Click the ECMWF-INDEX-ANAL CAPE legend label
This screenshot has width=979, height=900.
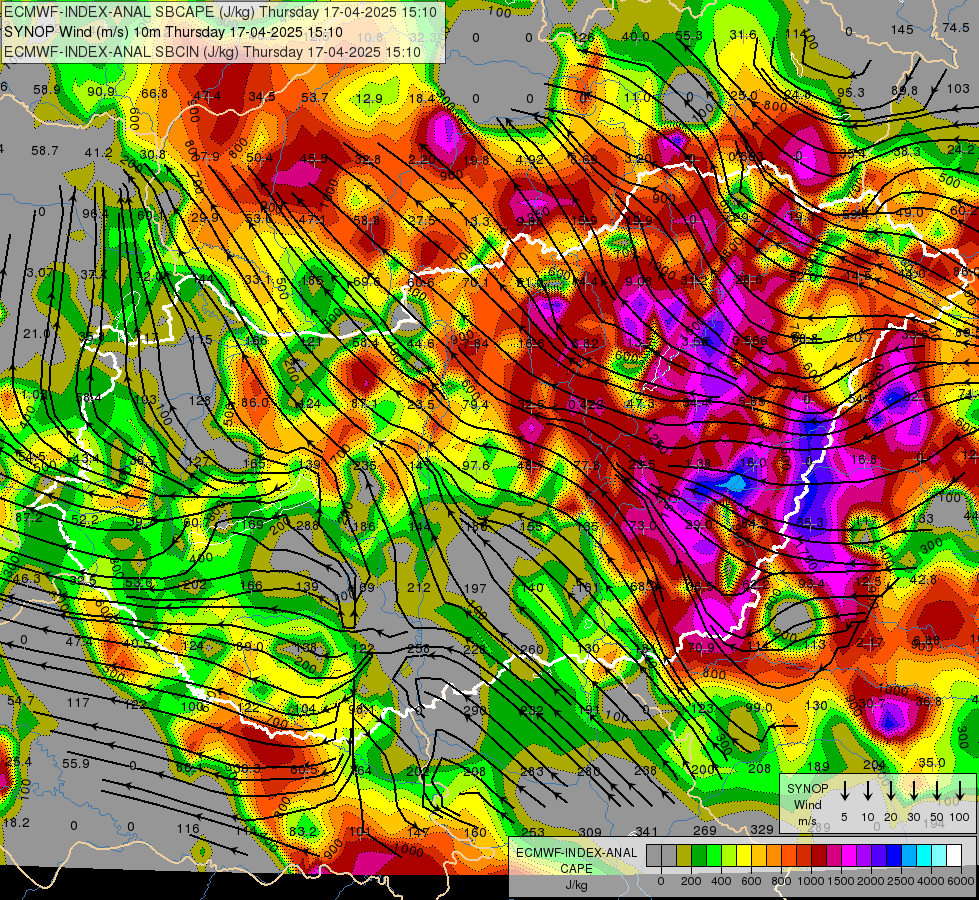coord(576,860)
